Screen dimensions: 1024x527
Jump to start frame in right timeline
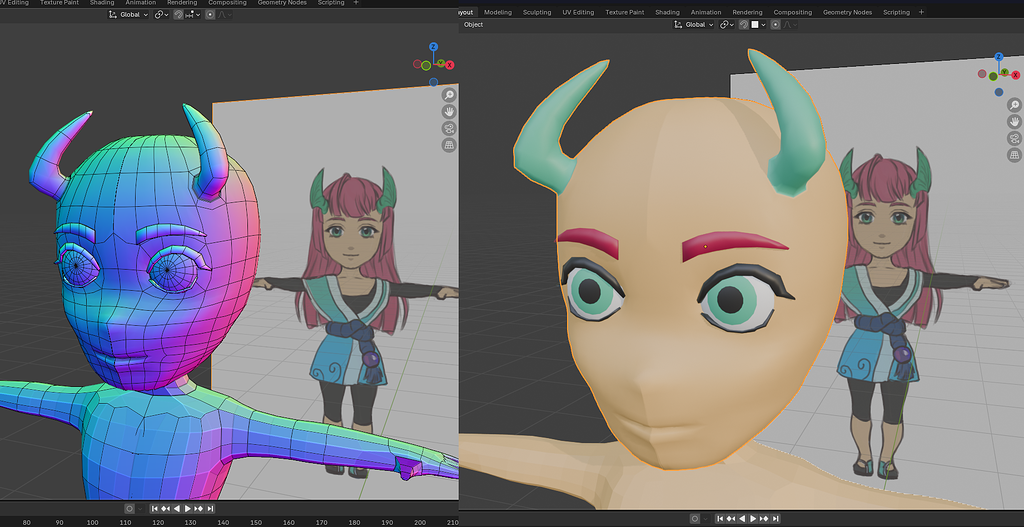pos(720,519)
